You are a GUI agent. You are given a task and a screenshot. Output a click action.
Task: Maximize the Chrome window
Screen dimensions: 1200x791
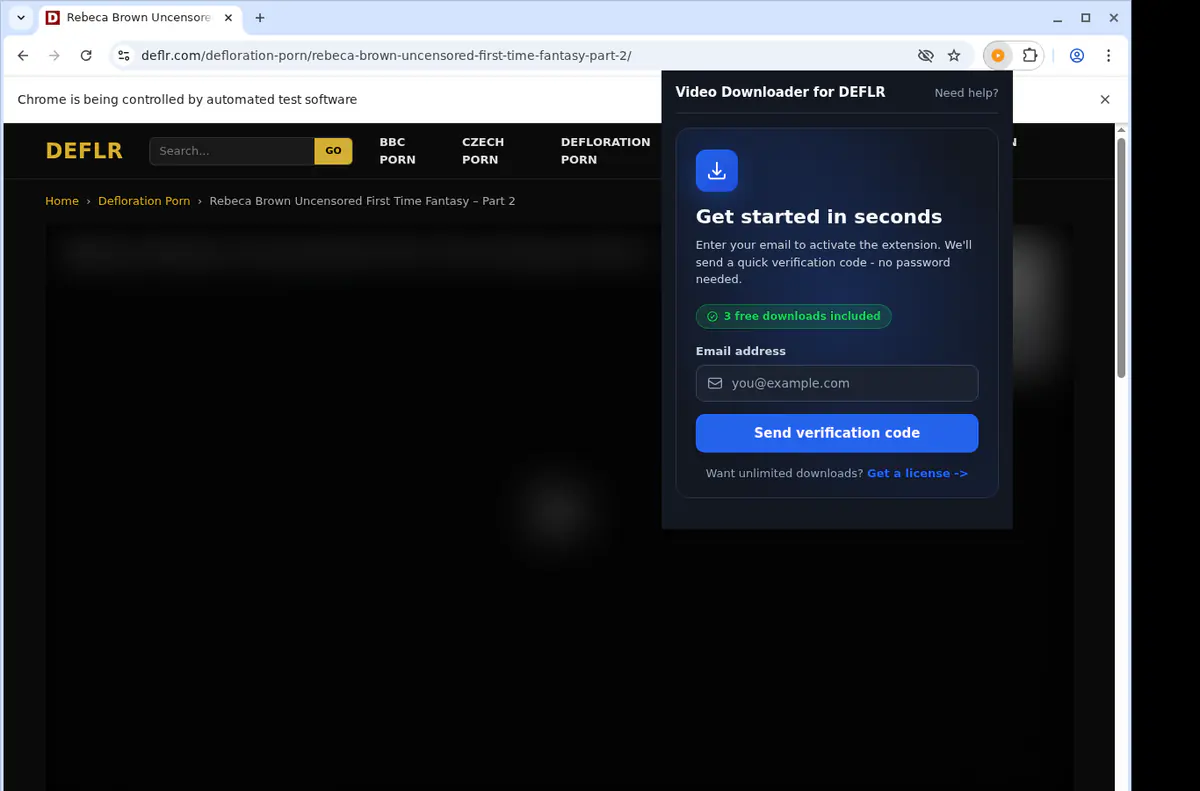[1086, 18]
